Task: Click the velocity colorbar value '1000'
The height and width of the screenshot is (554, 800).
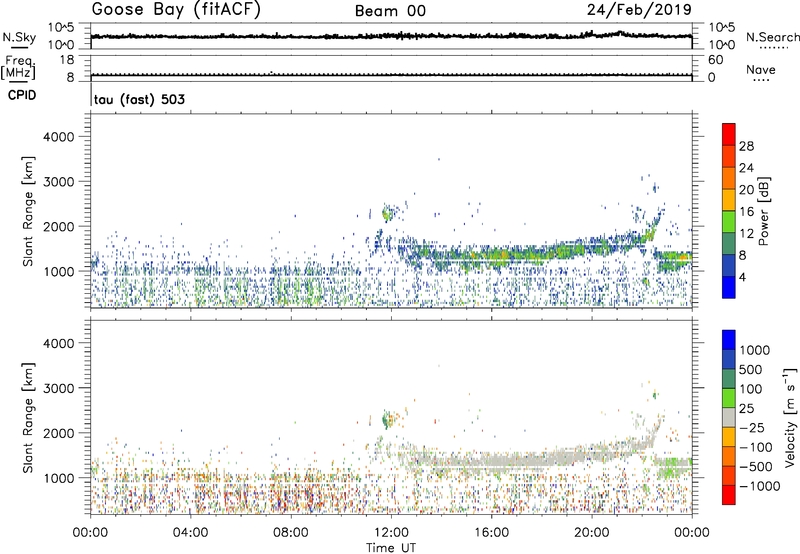Action: coord(755,350)
